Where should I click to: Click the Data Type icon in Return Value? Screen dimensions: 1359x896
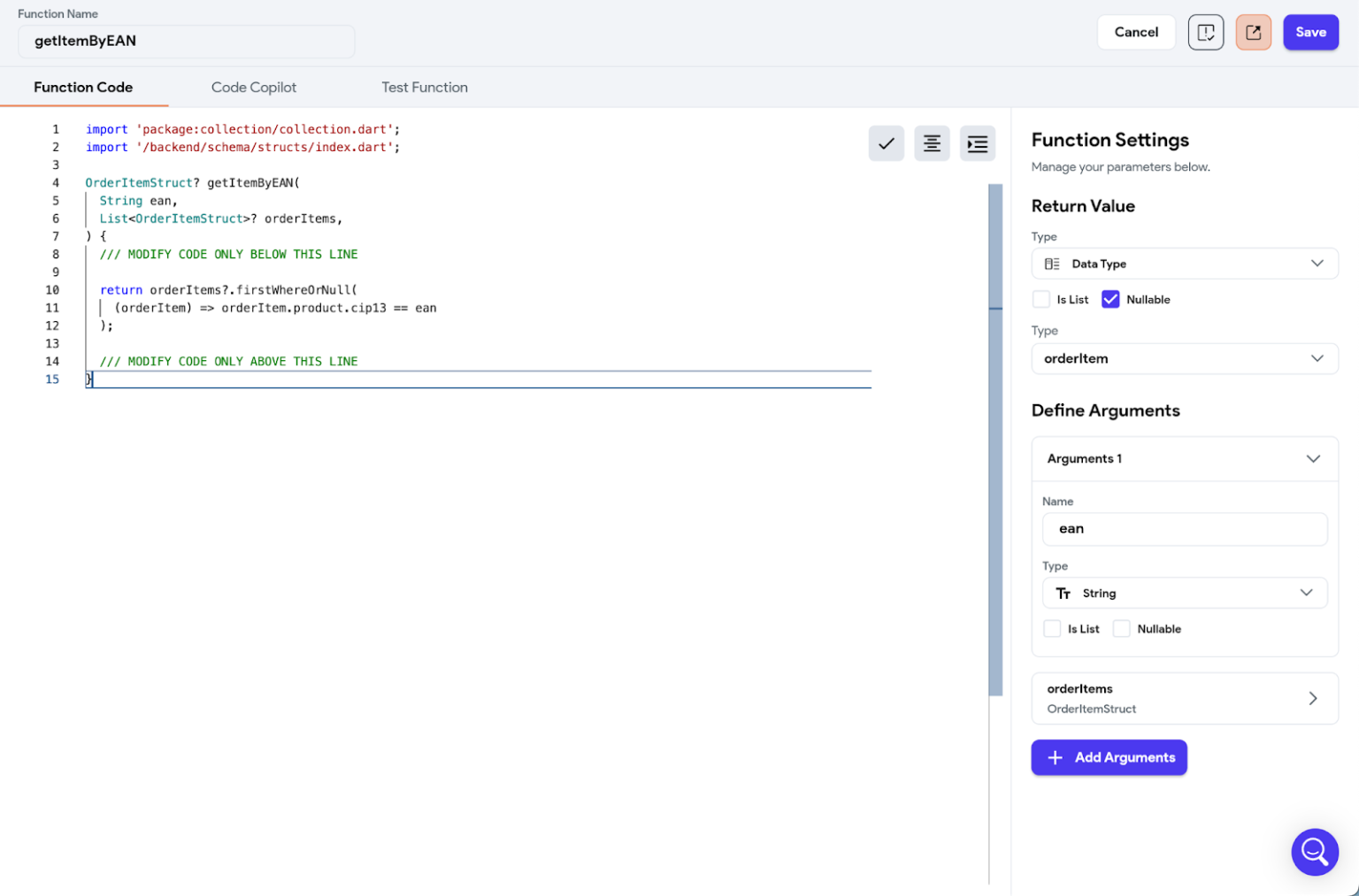pos(1053,263)
